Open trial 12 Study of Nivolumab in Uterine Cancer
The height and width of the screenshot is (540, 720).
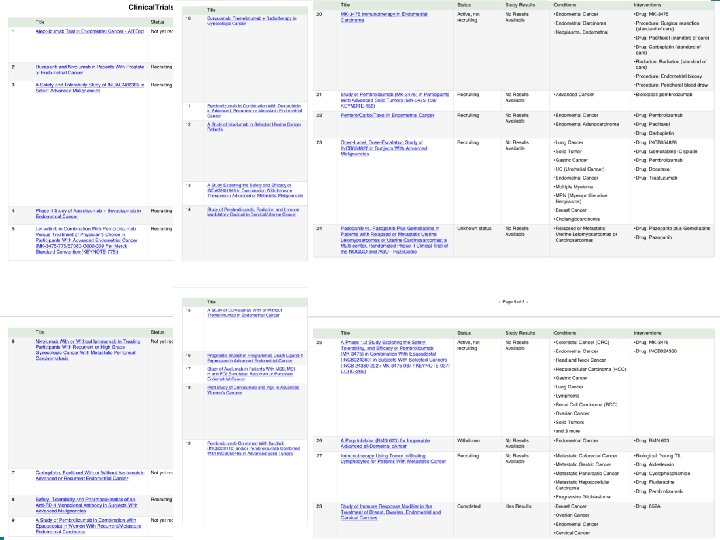pos(254,127)
